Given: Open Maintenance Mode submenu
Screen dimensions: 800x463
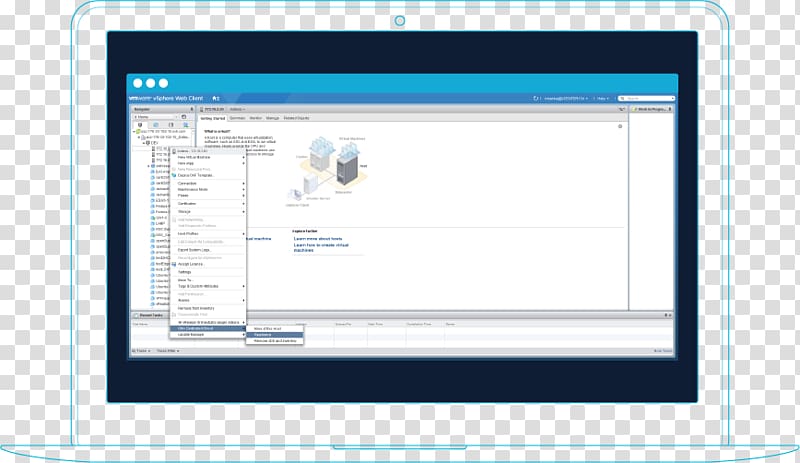Looking at the screenshot, I should click(x=208, y=189).
